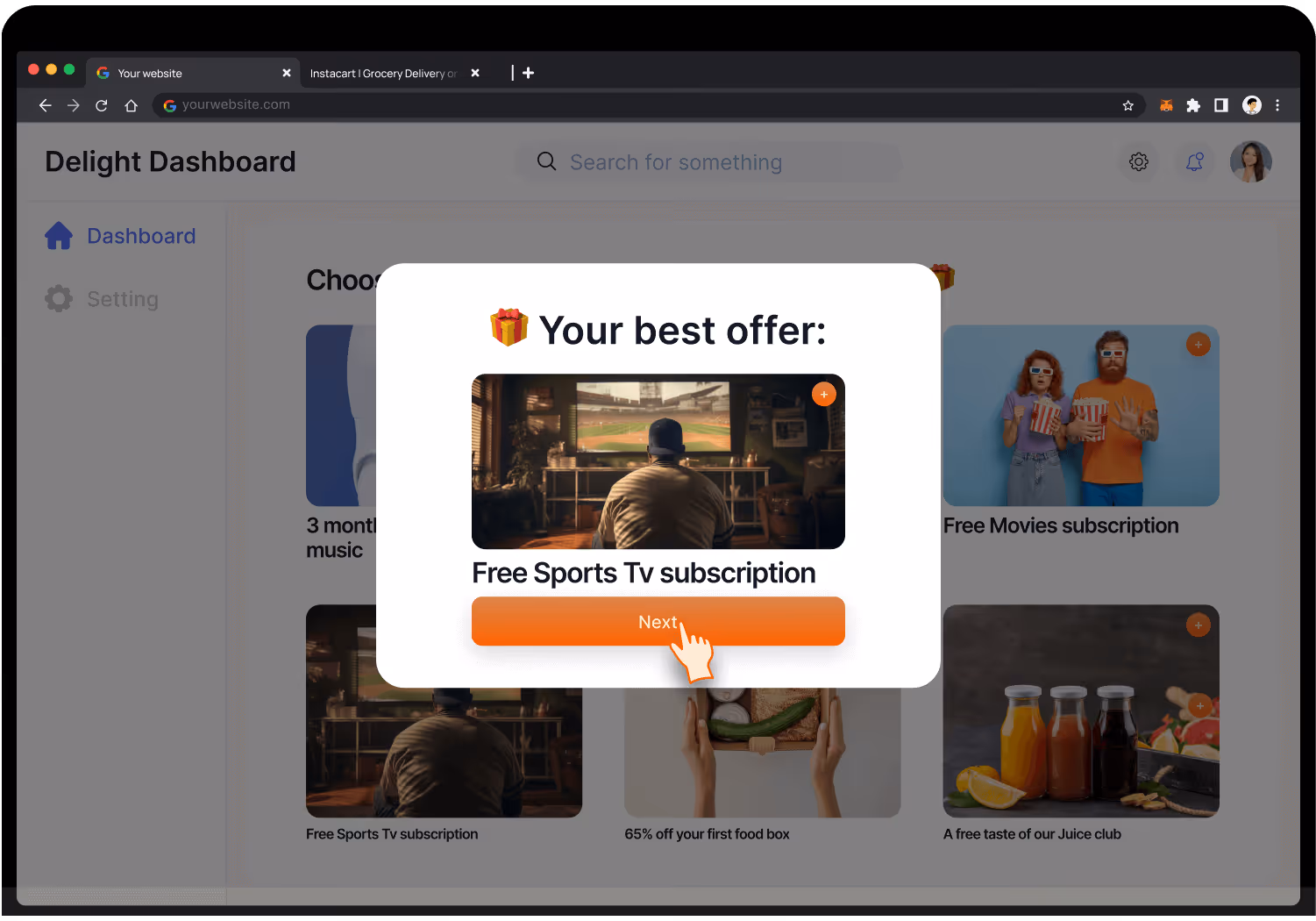The image size is (1316, 921).
Task: Click the Free Movies subscription label
Action: point(1061,525)
